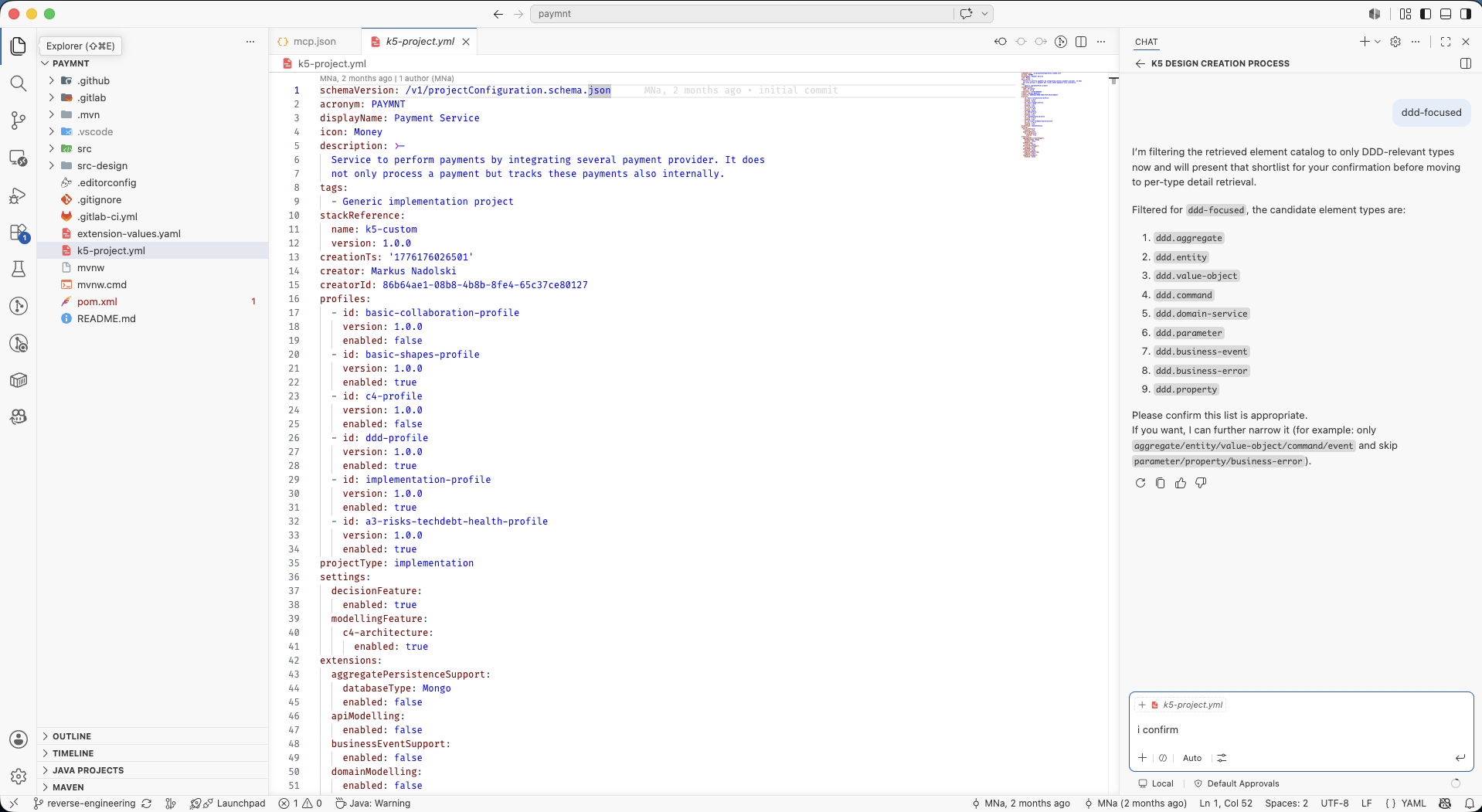Mark chat response as unhelpful thumbs down
Viewport: 1482px width, 812px height.
(x=1200, y=483)
